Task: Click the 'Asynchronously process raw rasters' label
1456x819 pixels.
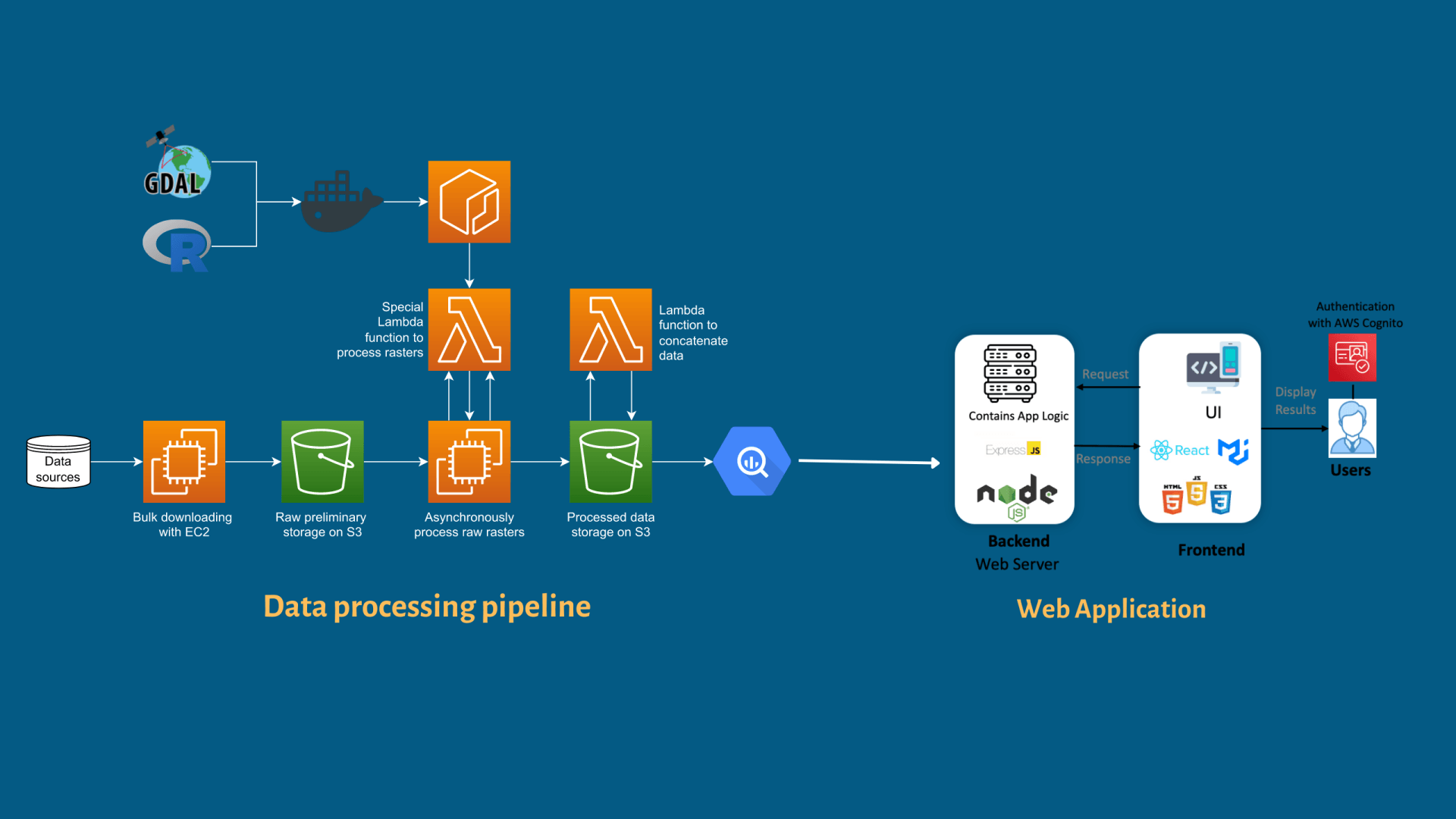Action: pyautogui.click(x=469, y=525)
